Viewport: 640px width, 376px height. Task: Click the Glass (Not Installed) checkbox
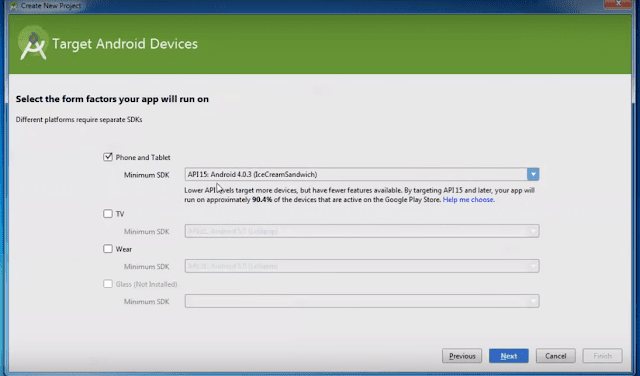pyautogui.click(x=108, y=284)
